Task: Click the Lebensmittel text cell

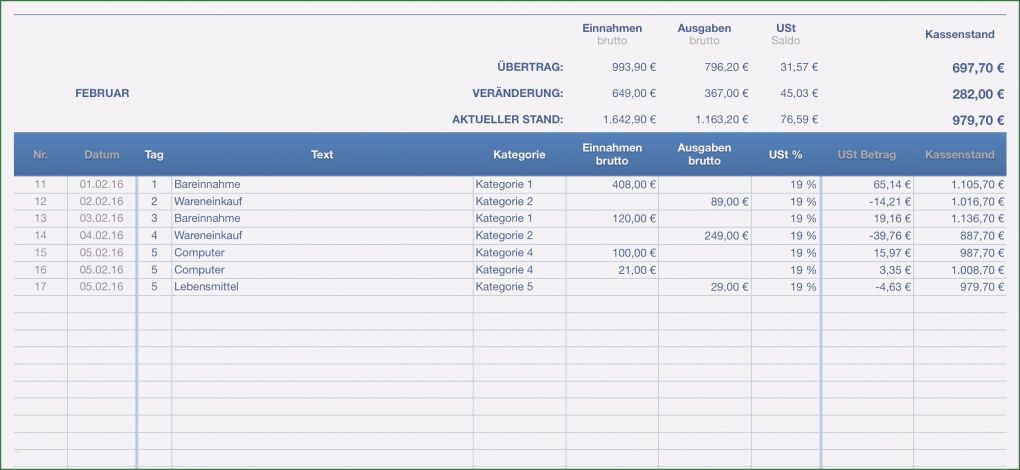Action: pos(205,287)
